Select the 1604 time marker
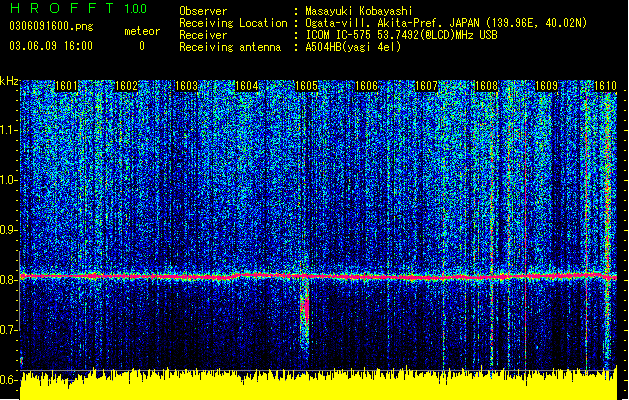 246,86
